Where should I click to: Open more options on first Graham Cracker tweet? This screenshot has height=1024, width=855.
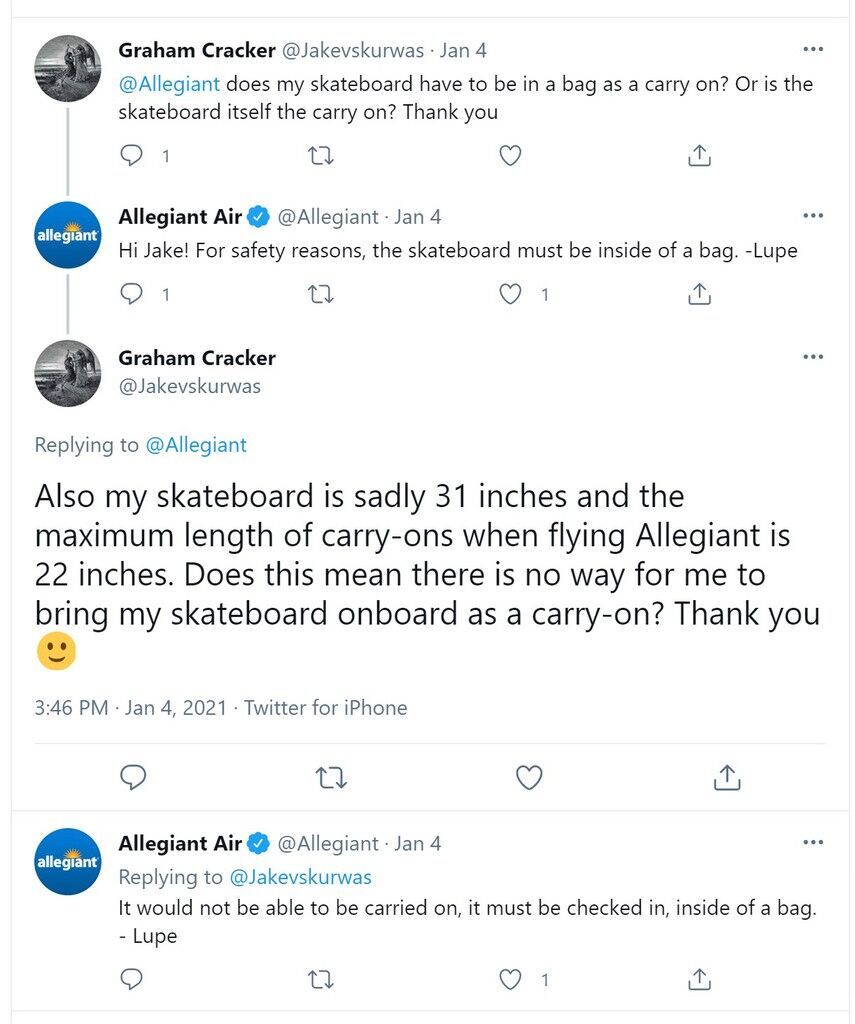coord(813,50)
